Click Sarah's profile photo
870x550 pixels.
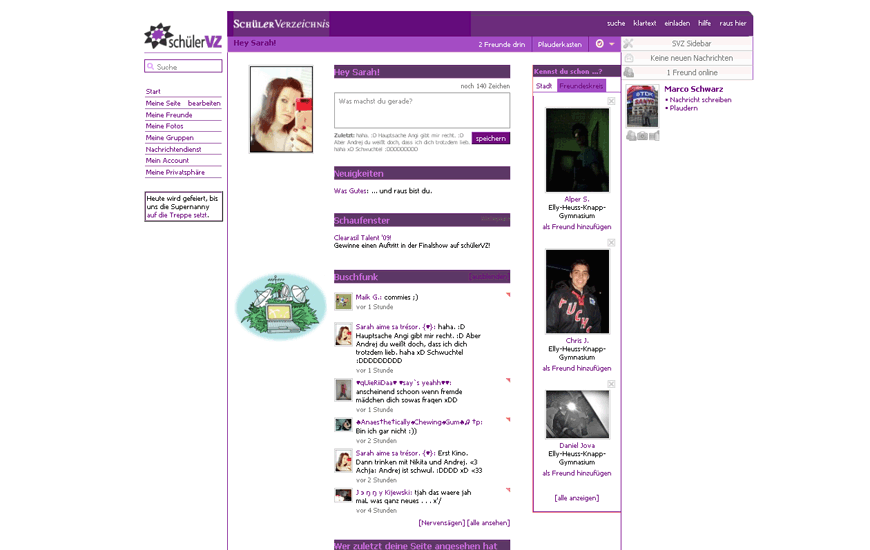281,109
